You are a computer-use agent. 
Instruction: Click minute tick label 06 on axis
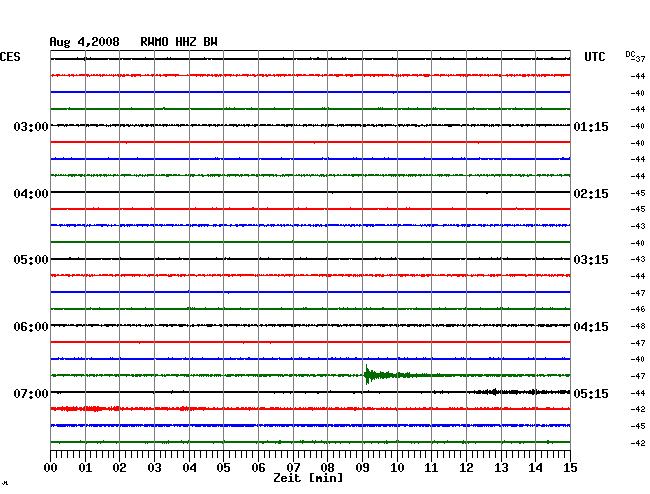(x=258, y=467)
